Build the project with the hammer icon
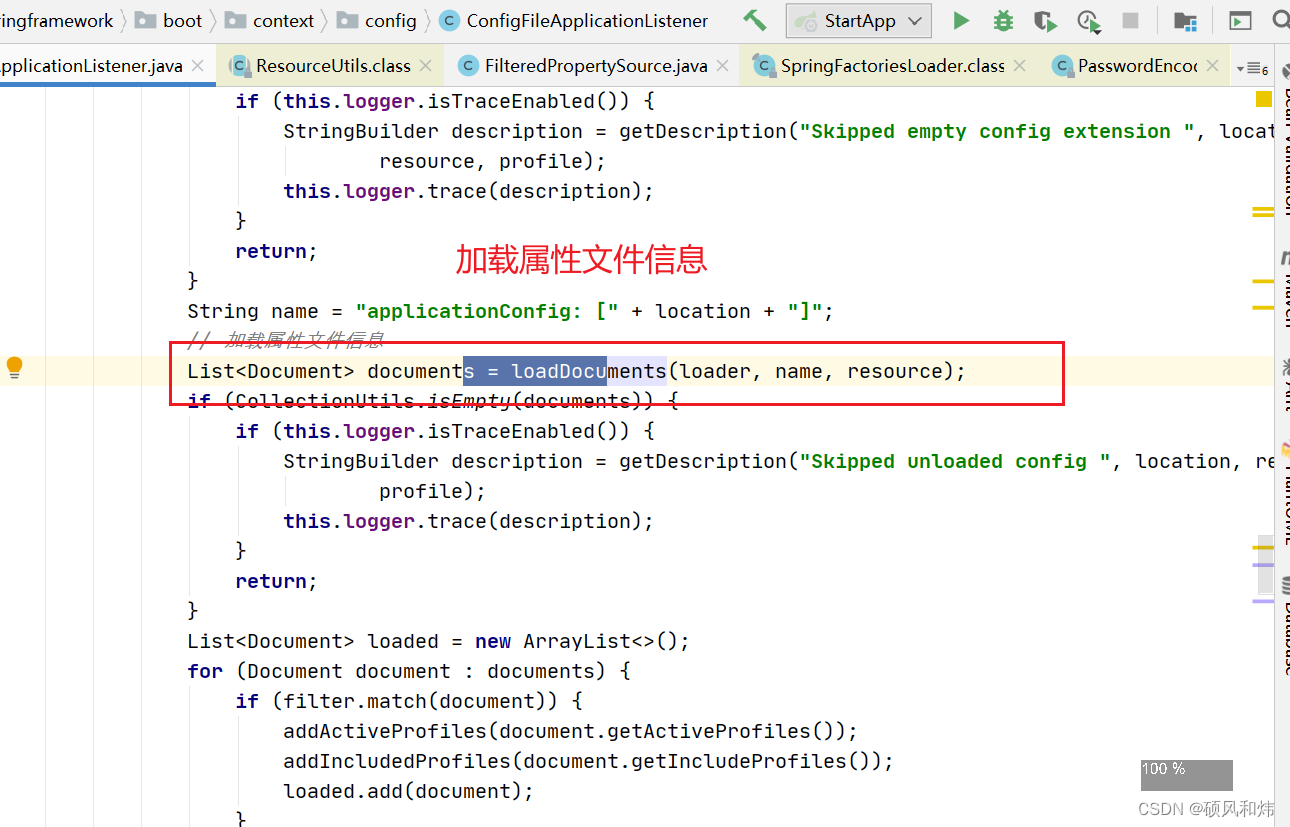The image size is (1290, 827). click(755, 20)
